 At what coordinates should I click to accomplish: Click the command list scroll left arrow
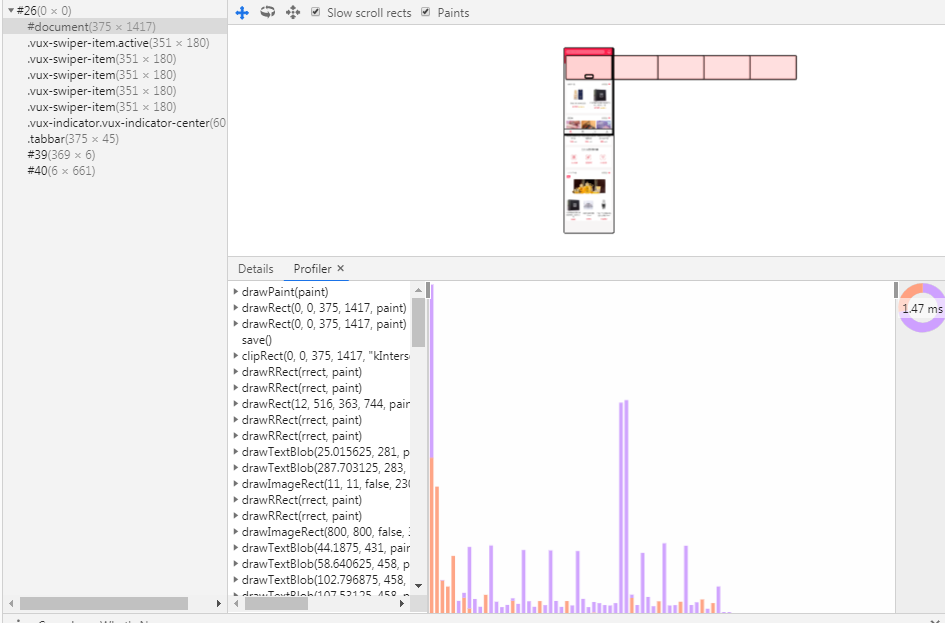[x=237, y=603]
